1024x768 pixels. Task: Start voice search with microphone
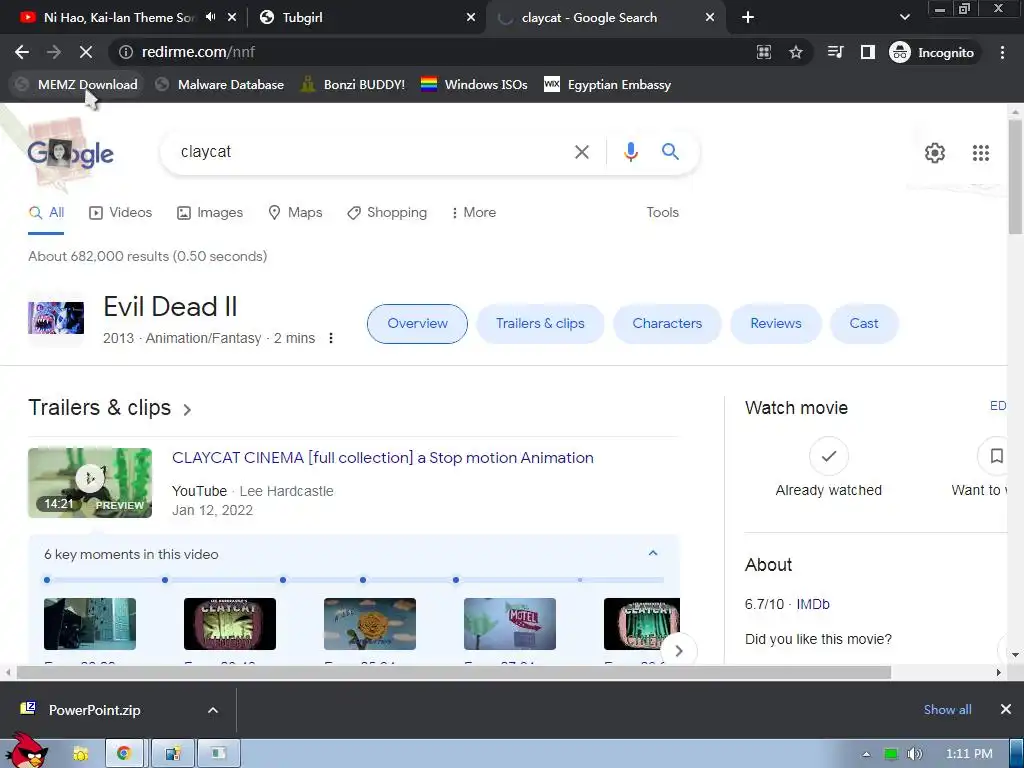(630, 152)
